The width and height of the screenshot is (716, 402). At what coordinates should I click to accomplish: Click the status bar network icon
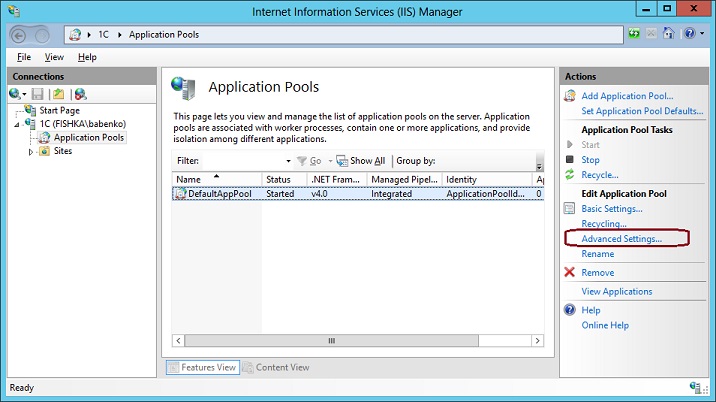(697, 388)
